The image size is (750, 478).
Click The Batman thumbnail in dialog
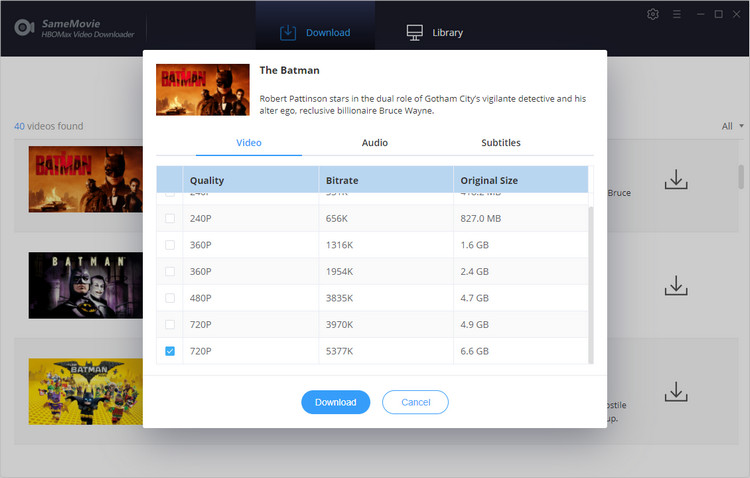pyautogui.click(x=203, y=90)
